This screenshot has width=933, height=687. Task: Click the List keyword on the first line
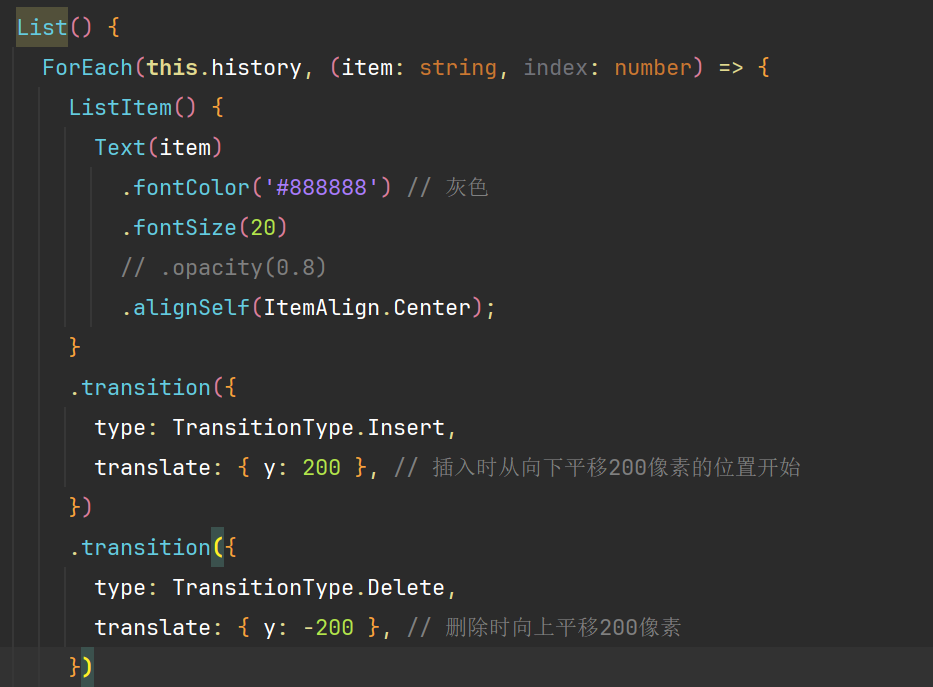pos(42,28)
